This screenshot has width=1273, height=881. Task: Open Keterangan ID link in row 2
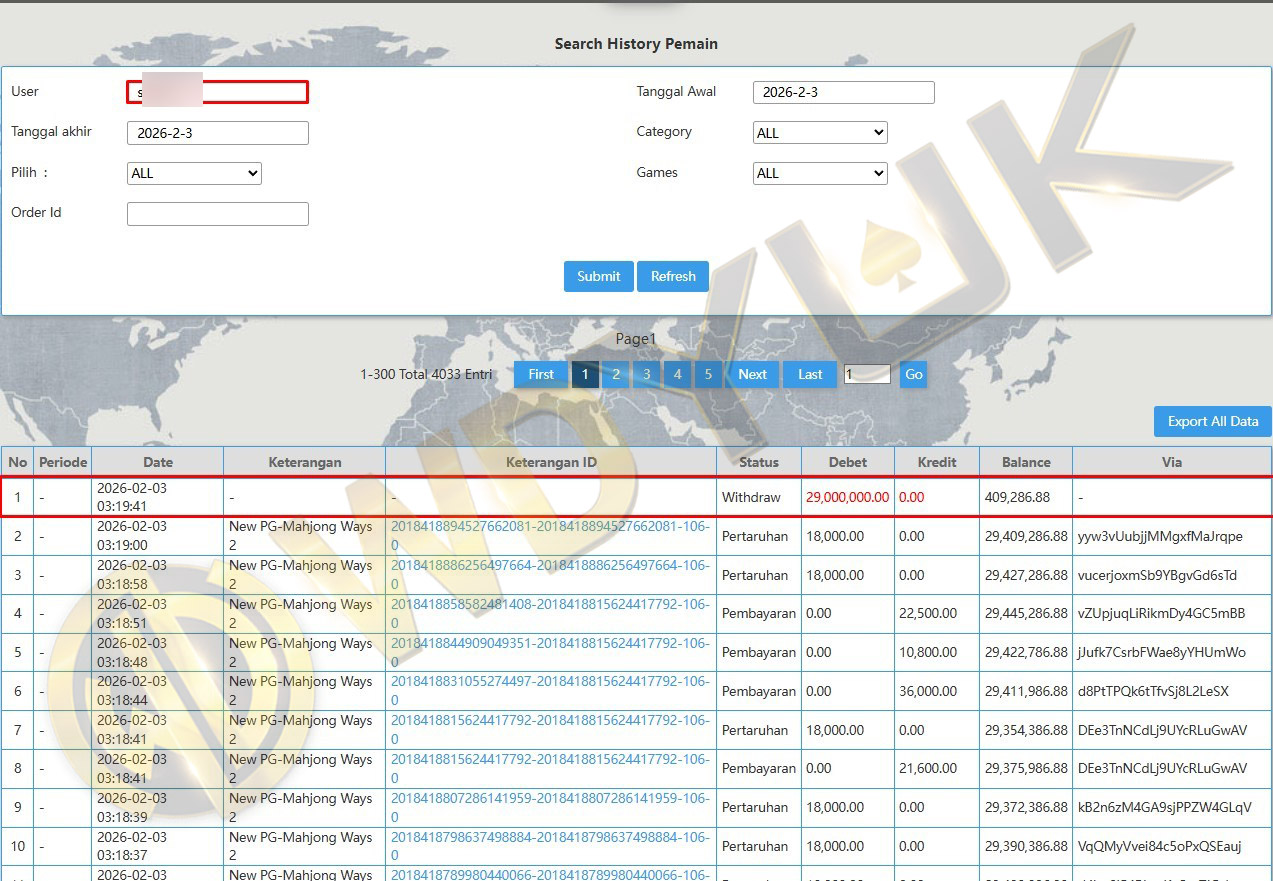tap(549, 527)
